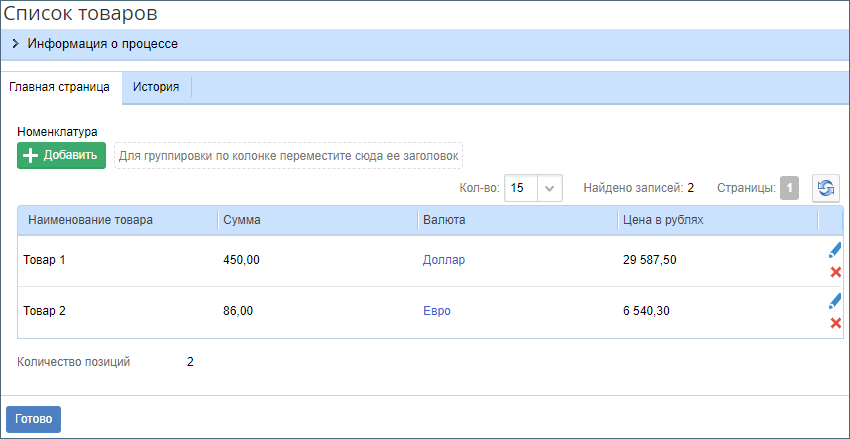Switch to the История tab

coord(156,87)
